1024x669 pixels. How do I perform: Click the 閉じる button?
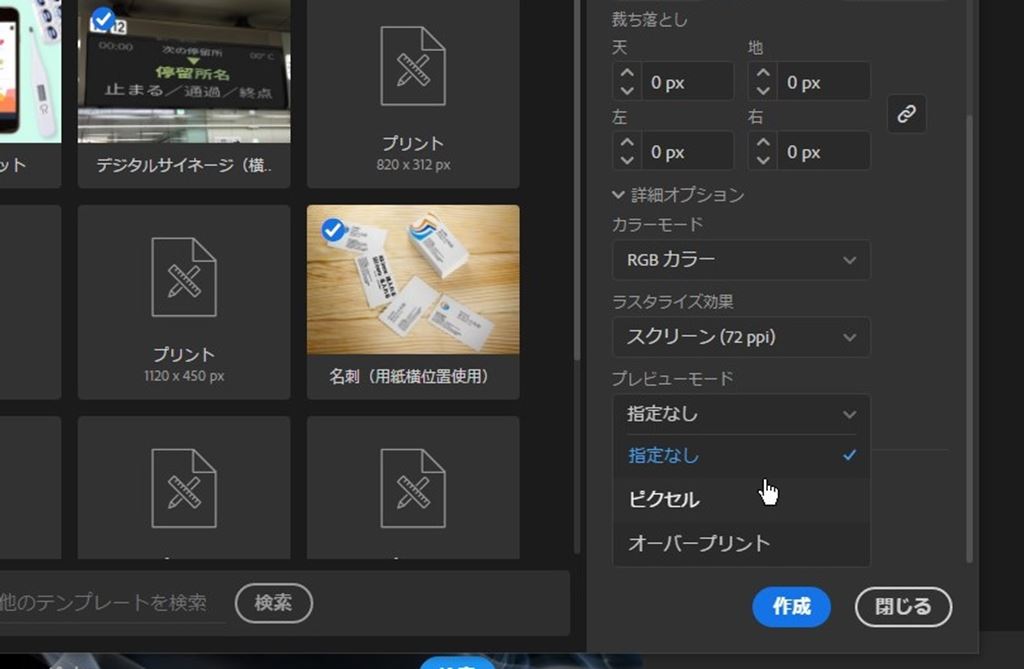[903, 607]
